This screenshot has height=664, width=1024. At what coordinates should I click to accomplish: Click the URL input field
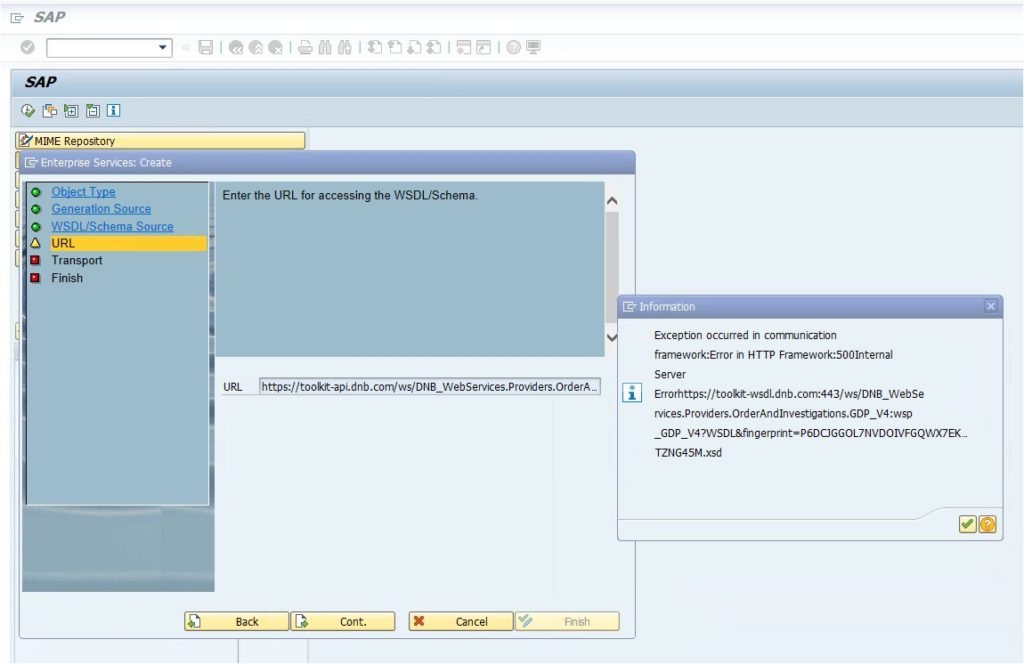pos(430,387)
